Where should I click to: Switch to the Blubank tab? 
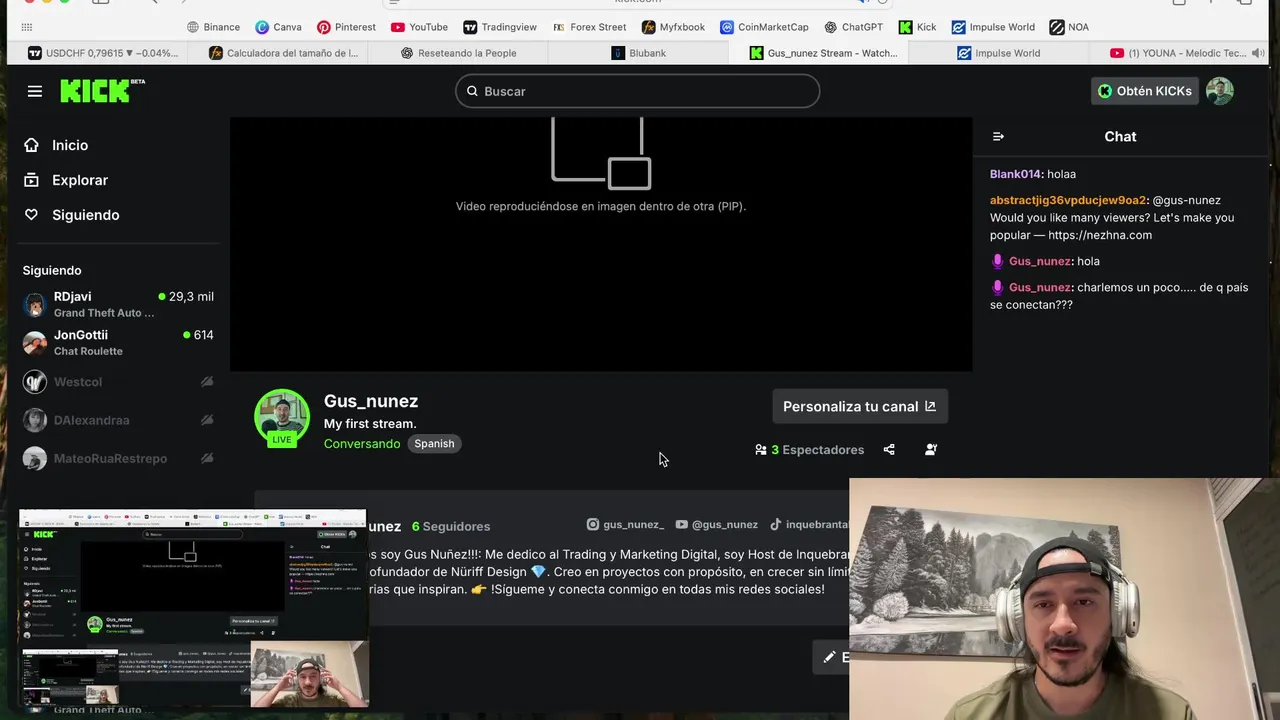[x=638, y=53]
